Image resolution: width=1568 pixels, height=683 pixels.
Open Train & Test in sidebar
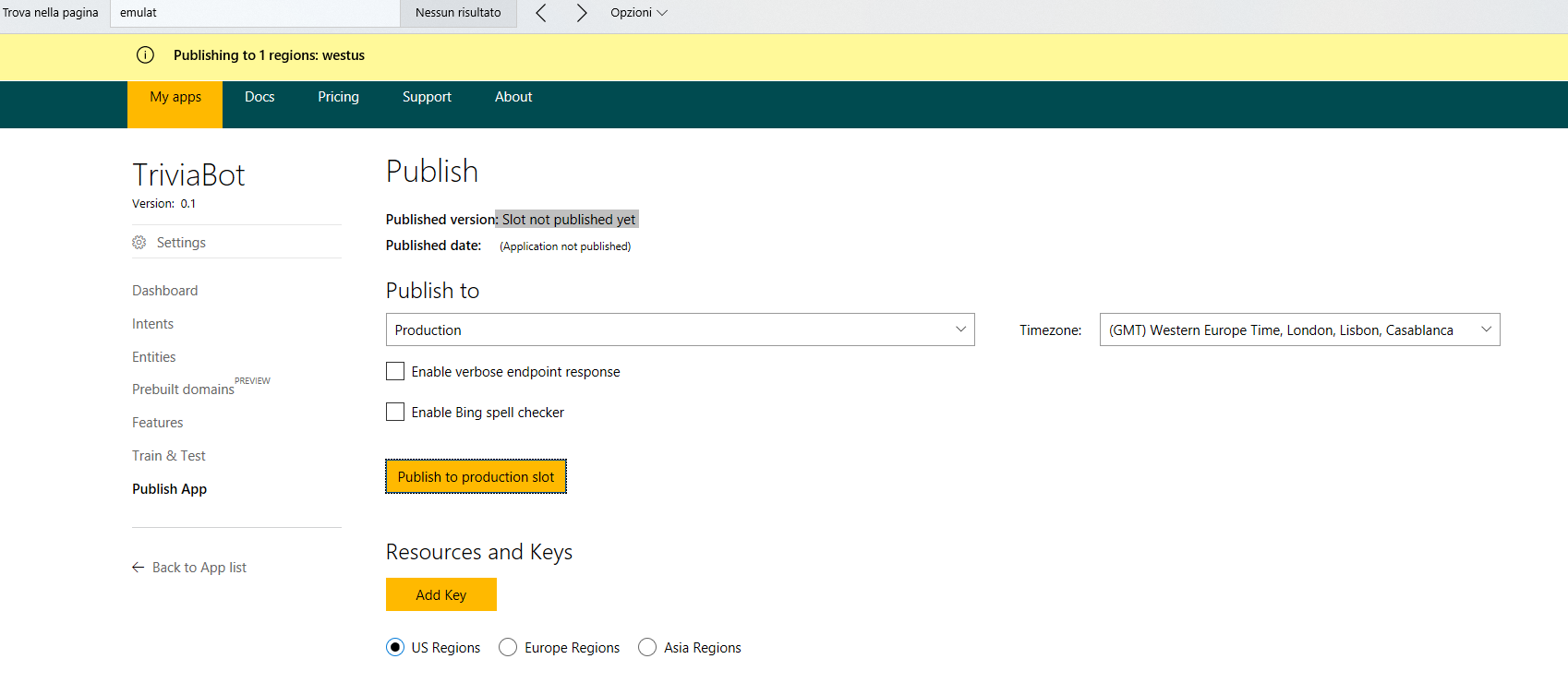coord(169,456)
